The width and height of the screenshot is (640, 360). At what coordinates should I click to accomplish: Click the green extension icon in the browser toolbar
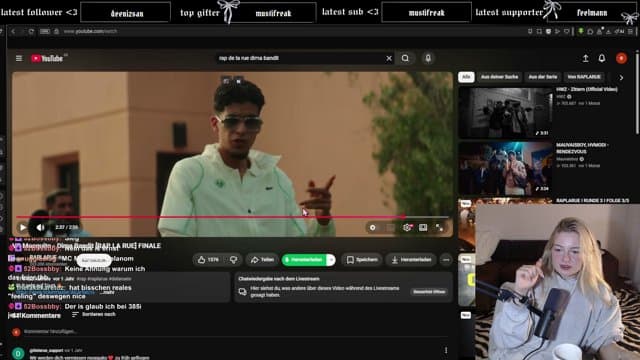pyautogui.click(x=580, y=31)
